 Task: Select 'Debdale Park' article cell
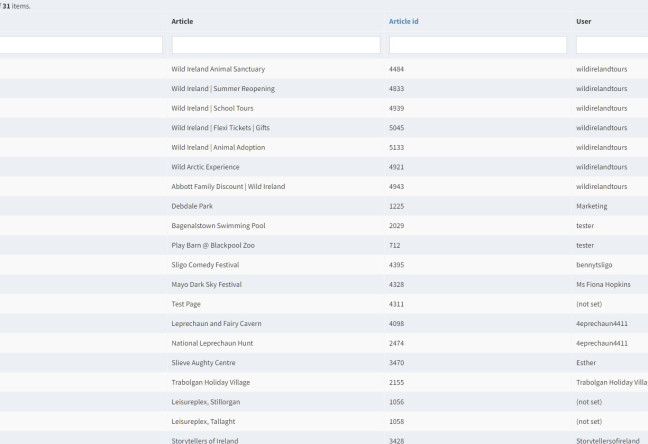pyautogui.click(x=192, y=206)
